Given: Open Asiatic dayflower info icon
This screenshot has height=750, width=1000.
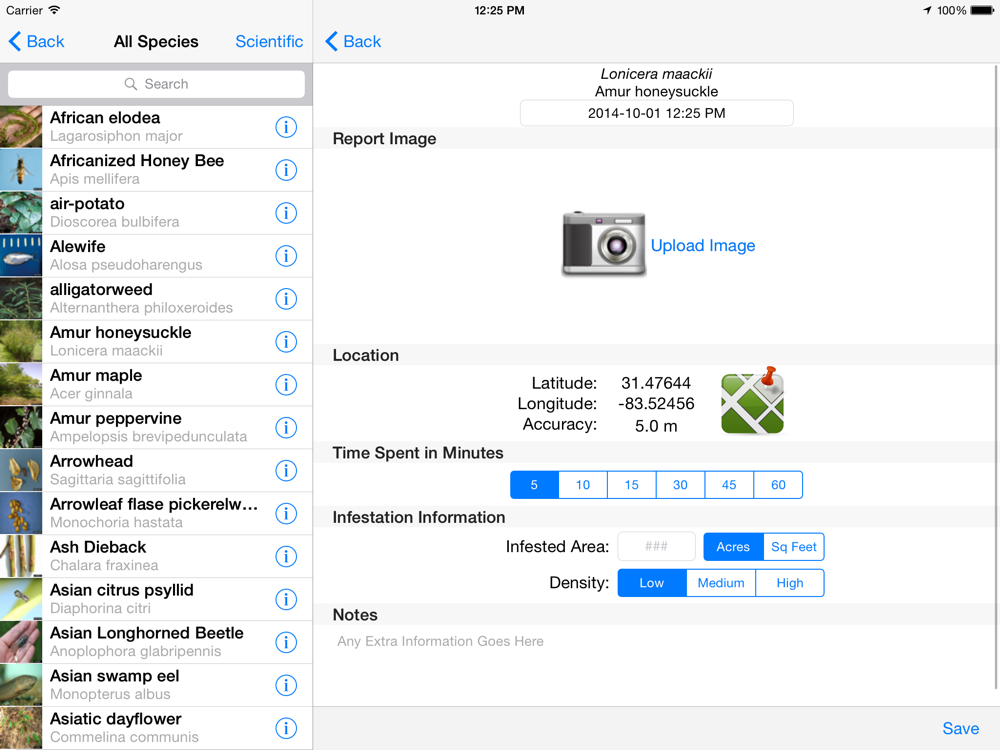Looking at the screenshot, I should (286, 728).
